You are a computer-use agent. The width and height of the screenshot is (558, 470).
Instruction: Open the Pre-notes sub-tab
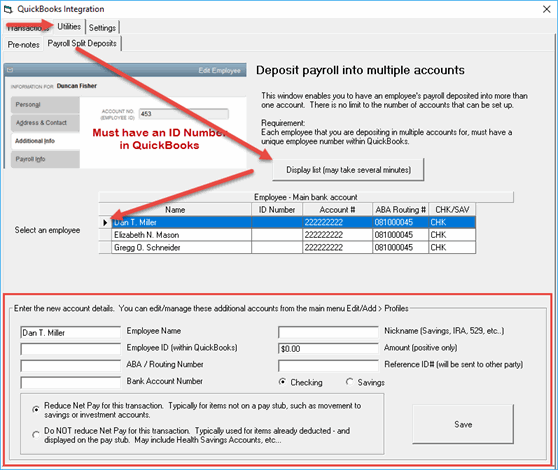click(x=23, y=45)
